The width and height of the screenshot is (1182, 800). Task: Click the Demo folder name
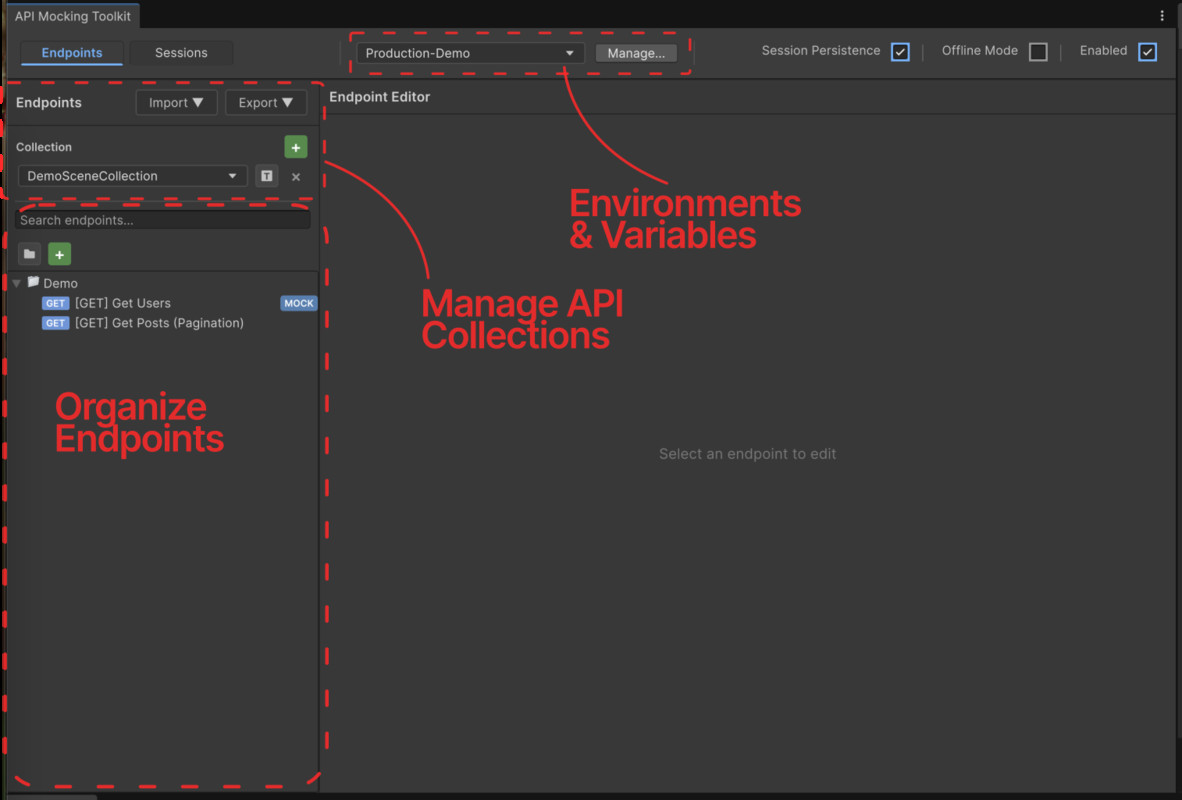click(60, 284)
